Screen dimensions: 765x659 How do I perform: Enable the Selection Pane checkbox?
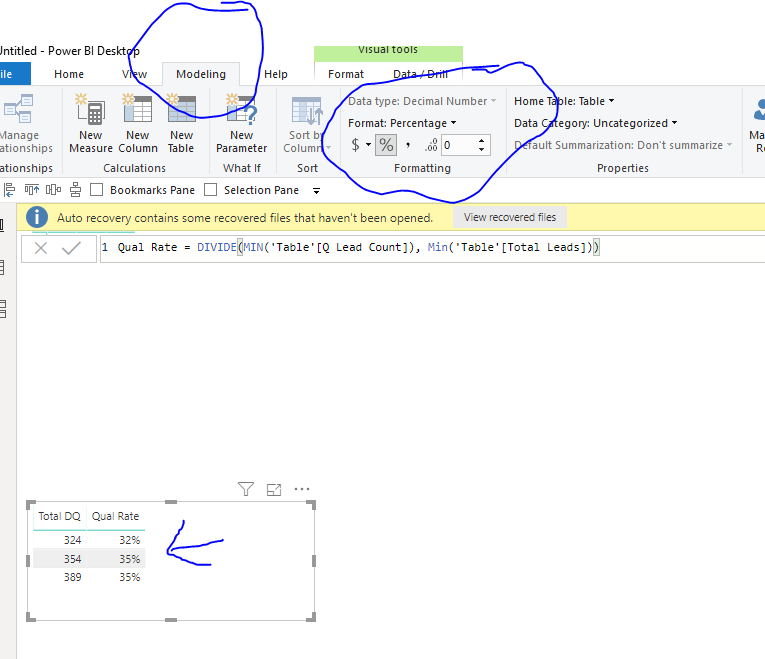click(x=210, y=190)
